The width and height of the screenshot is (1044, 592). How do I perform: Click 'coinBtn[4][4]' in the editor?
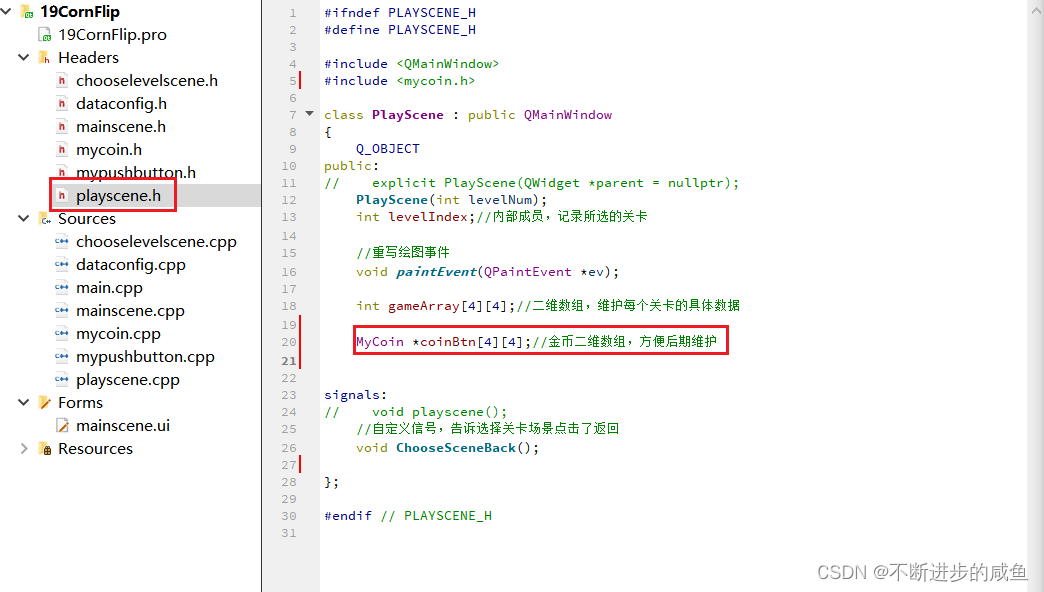tap(471, 342)
